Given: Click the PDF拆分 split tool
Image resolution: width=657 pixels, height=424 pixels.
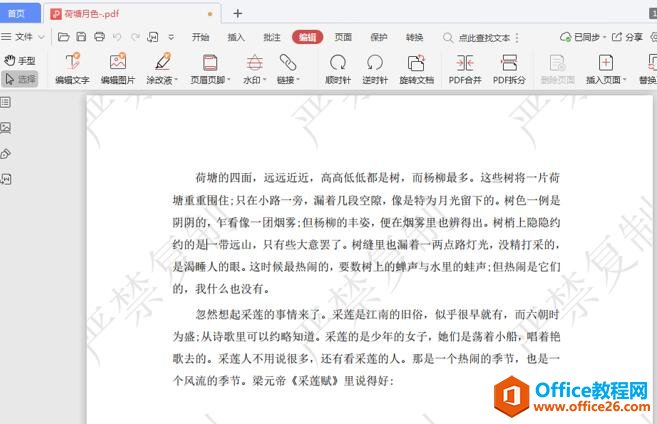Looking at the screenshot, I should 509,68.
